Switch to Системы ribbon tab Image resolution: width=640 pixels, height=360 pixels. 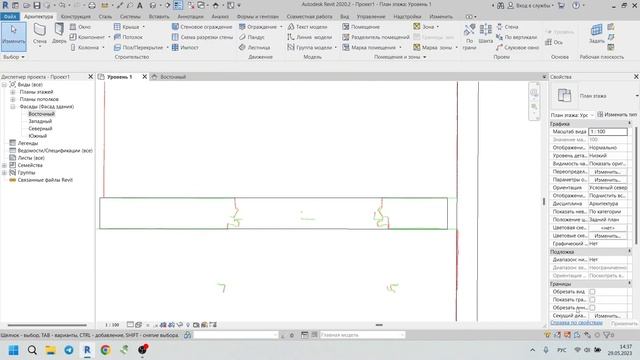click(130, 17)
